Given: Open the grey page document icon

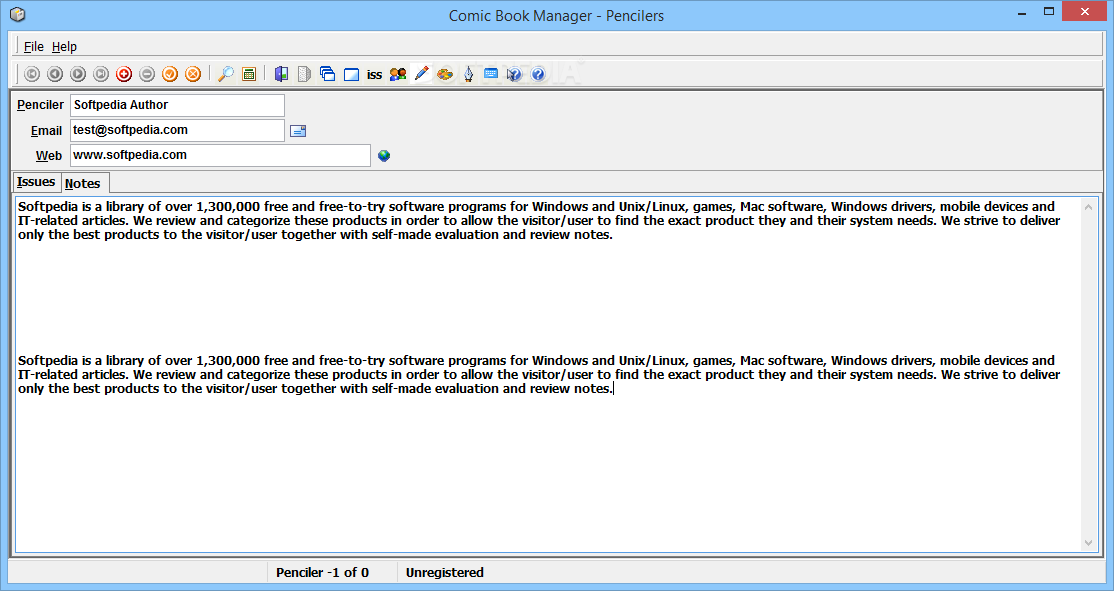Looking at the screenshot, I should [x=304, y=74].
